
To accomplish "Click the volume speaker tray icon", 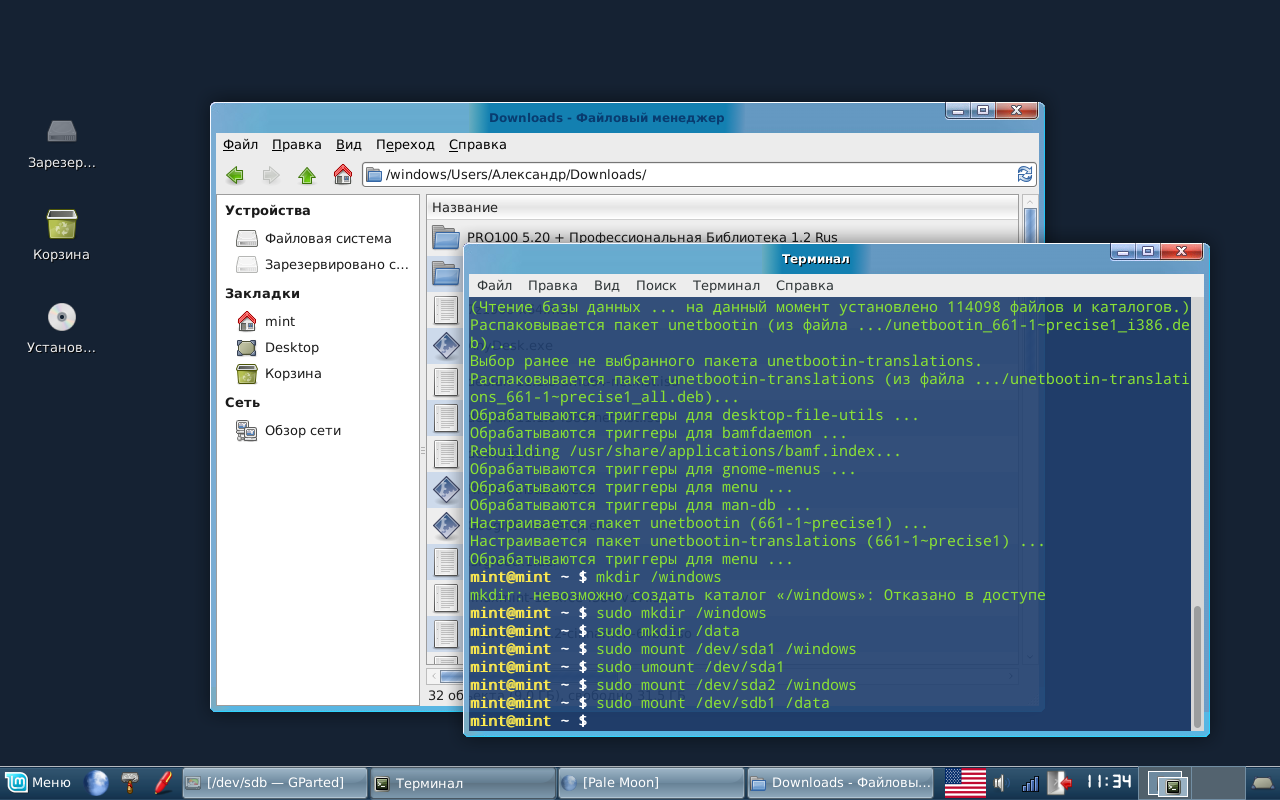I will [1002, 782].
